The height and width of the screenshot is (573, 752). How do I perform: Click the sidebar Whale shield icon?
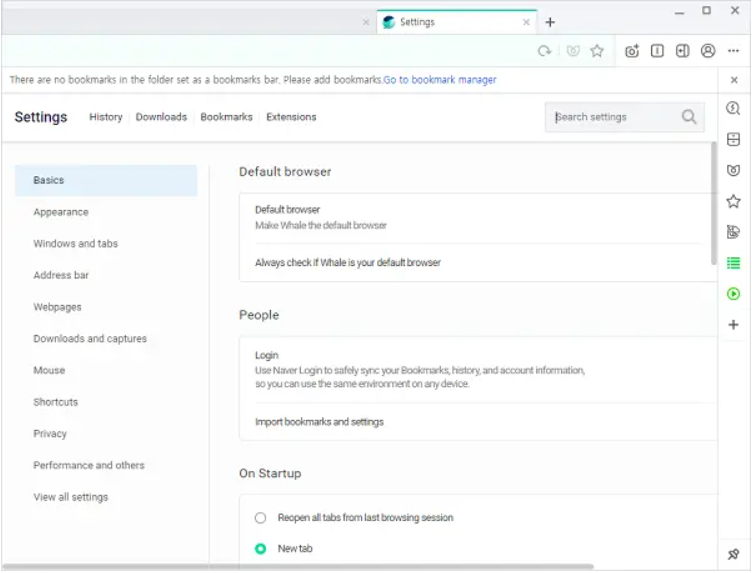tap(733, 170)
